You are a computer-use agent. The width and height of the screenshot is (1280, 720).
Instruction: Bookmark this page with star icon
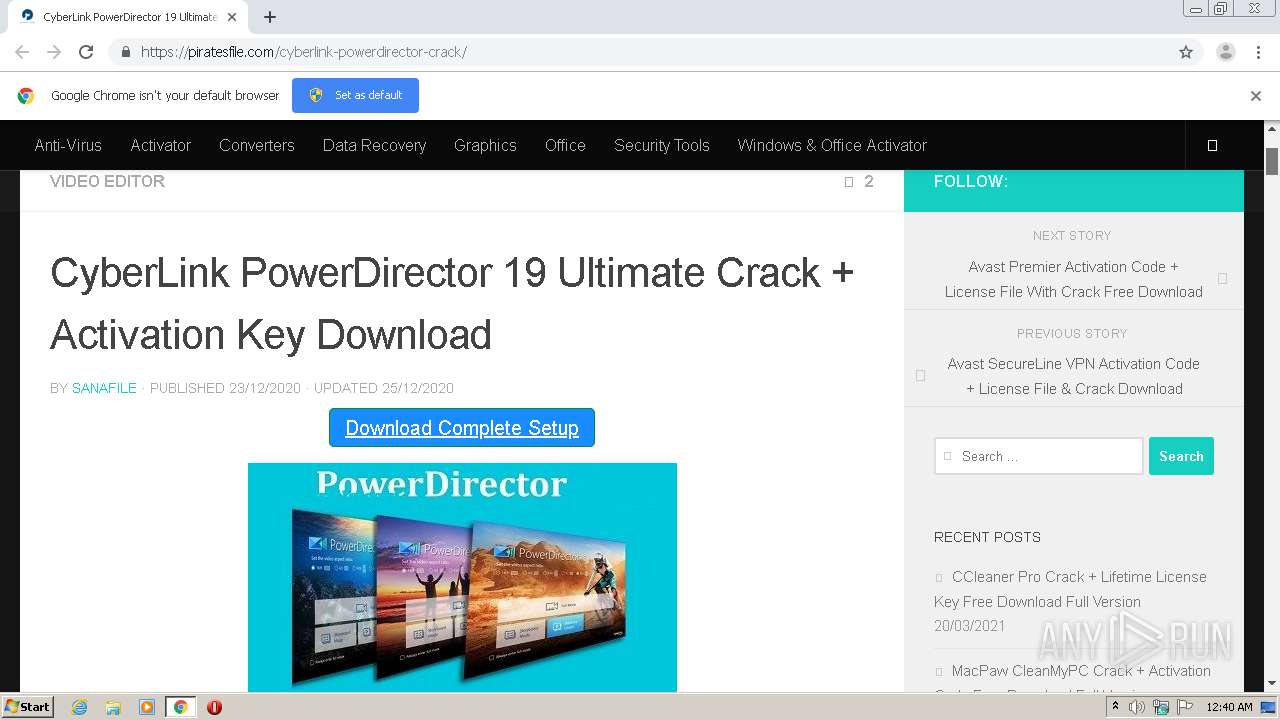click(x=1186, y=52)
